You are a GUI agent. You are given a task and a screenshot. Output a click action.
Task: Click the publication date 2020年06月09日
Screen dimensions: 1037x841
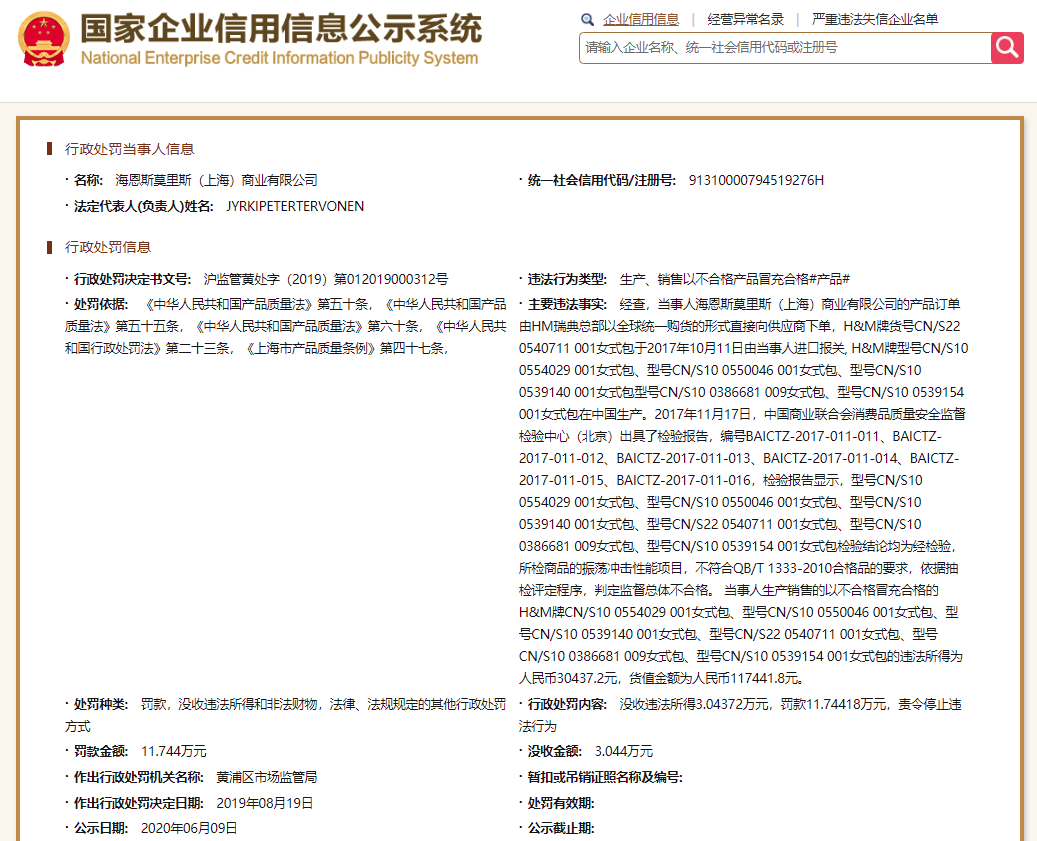point(189,828)
